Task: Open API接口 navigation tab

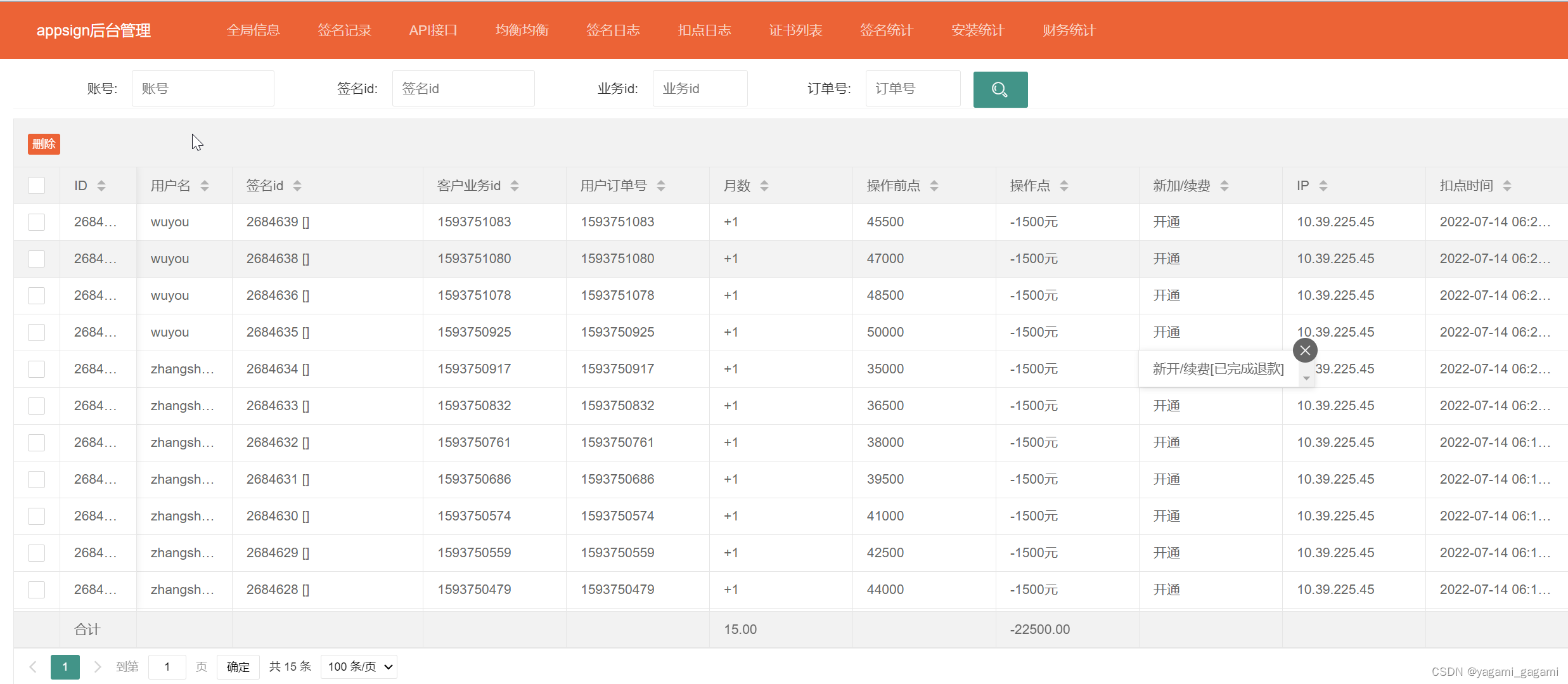Action: [x=434, y=30]
